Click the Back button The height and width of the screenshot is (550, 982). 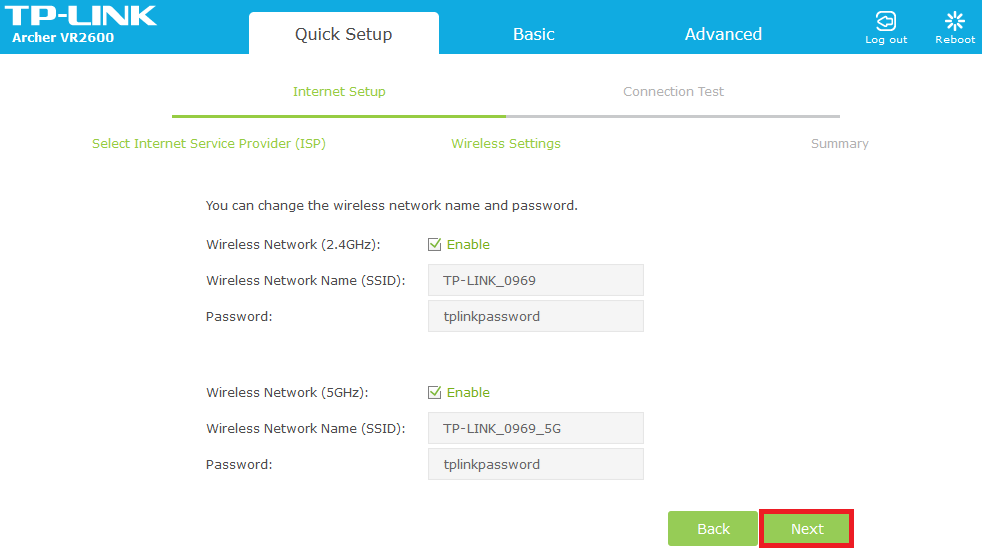point(713,529)
